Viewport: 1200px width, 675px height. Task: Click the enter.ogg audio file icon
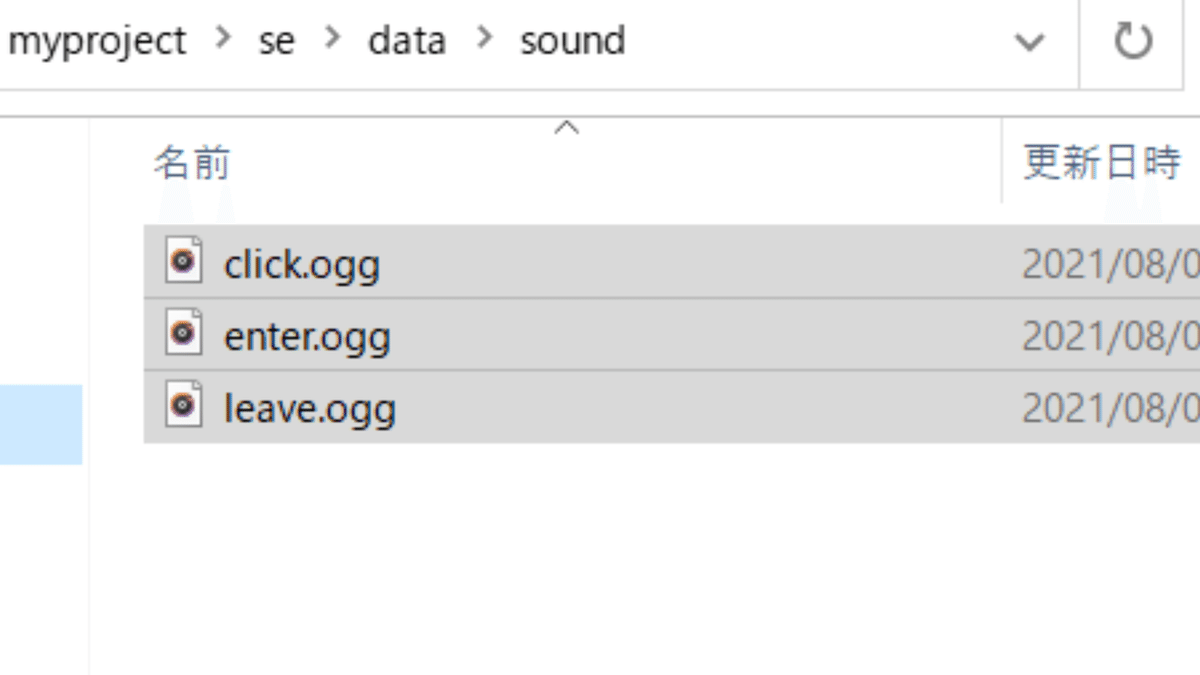[183, 333]
